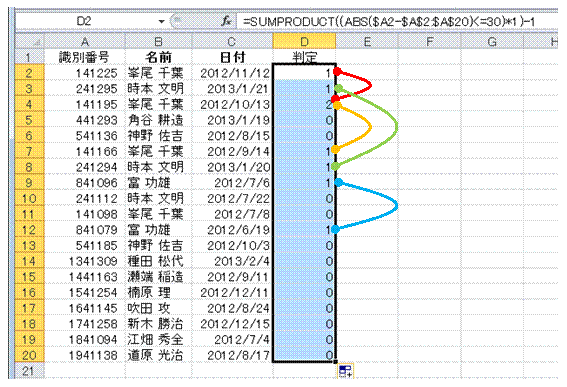Click the fx insert function icon
This screenshot has height=387, width=567.
tap(226, 21)
